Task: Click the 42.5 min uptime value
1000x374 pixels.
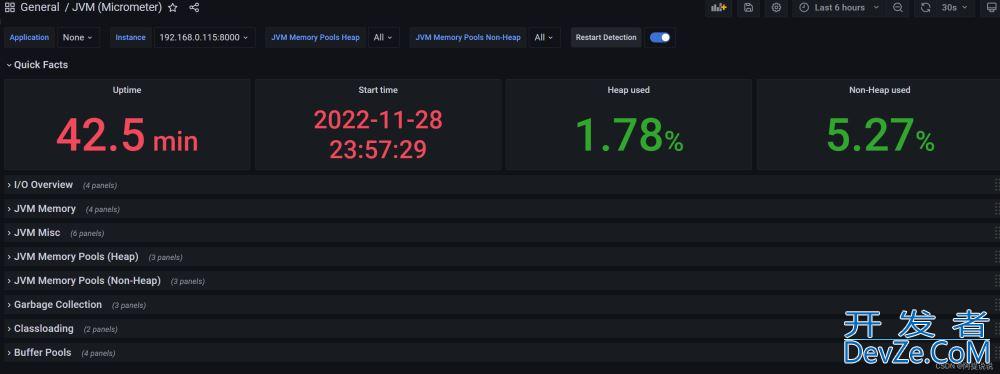Action: coord(127,135)
